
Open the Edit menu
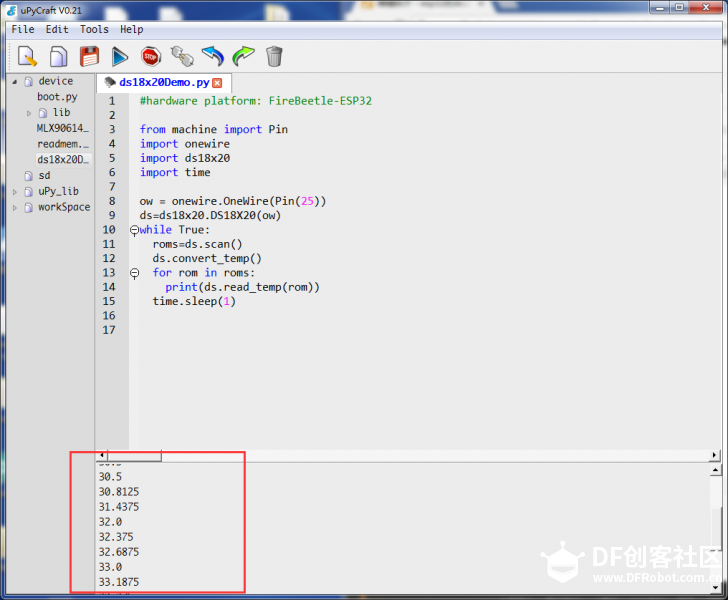click(x=57, y=29)
